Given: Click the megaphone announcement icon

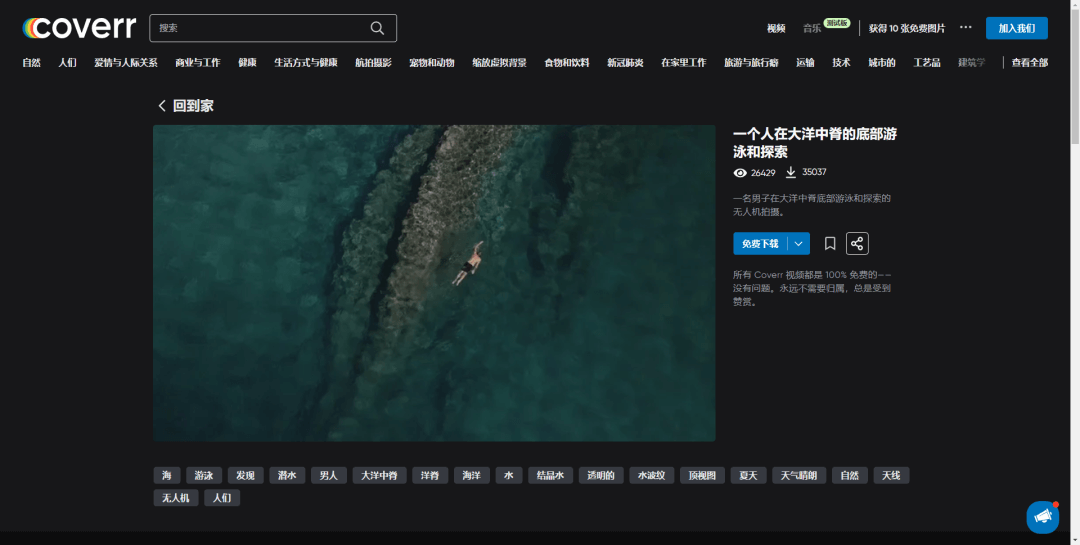Looking at the screenshot, I should click(1042, 517).
